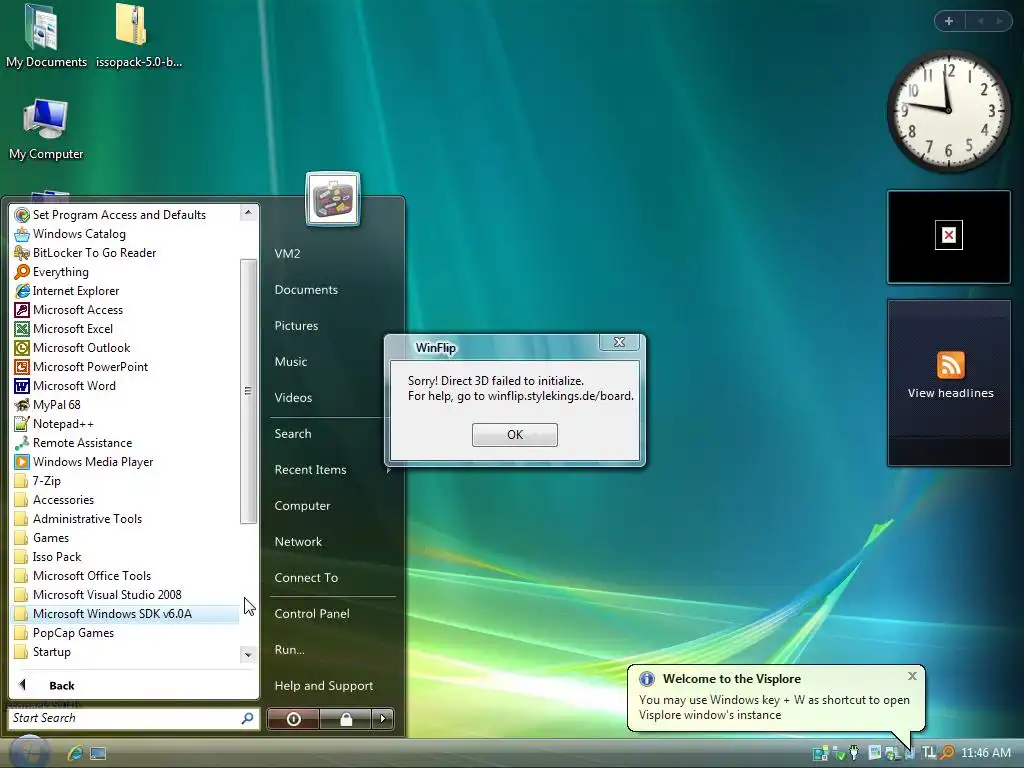Open Control Panel from Start menu

click(312, 613)
